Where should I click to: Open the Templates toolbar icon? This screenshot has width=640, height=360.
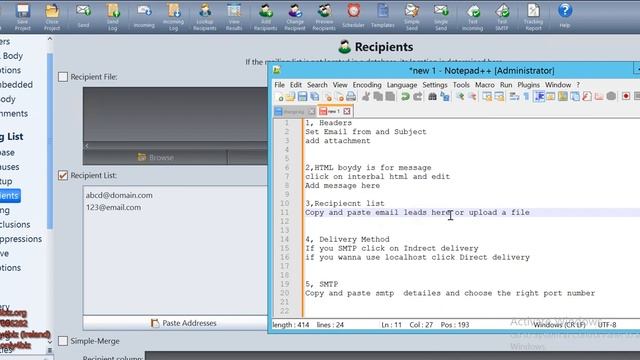(x=383, y=16)
